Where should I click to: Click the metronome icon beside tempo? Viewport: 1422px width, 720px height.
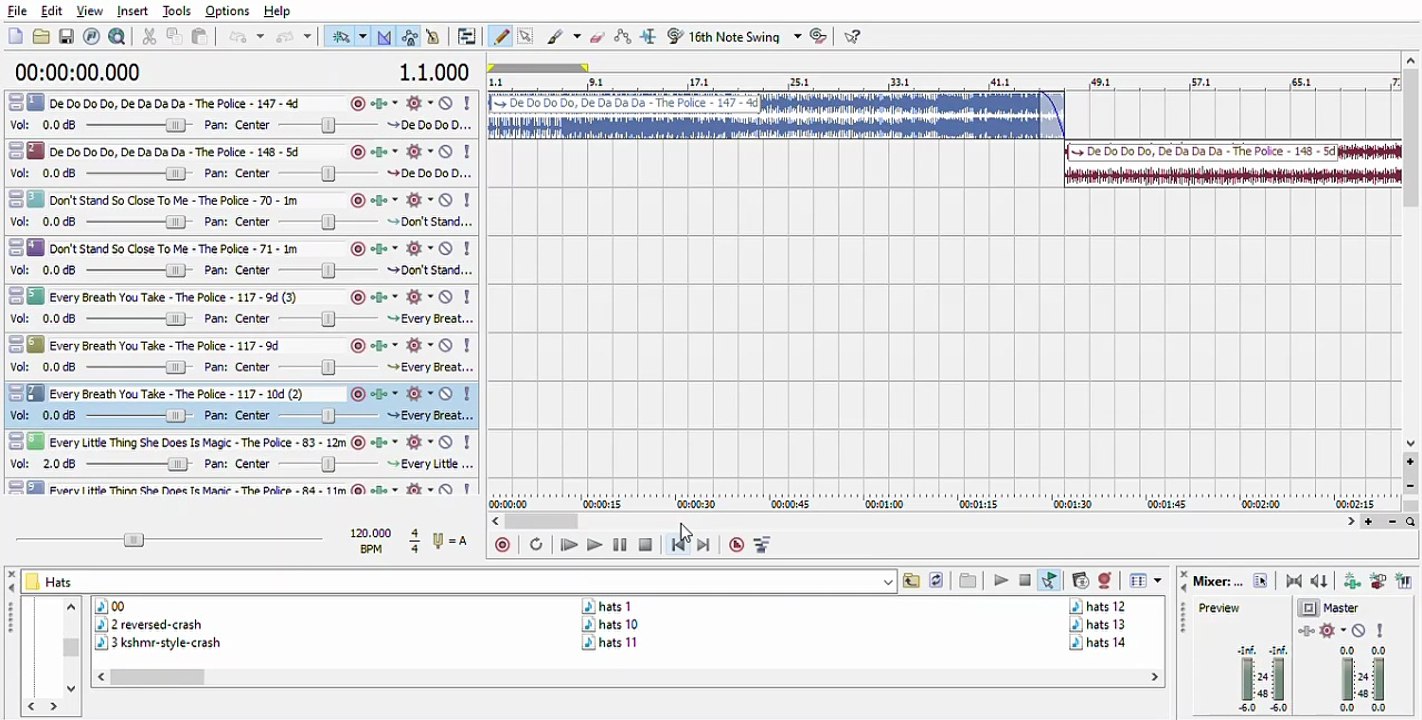438,541
